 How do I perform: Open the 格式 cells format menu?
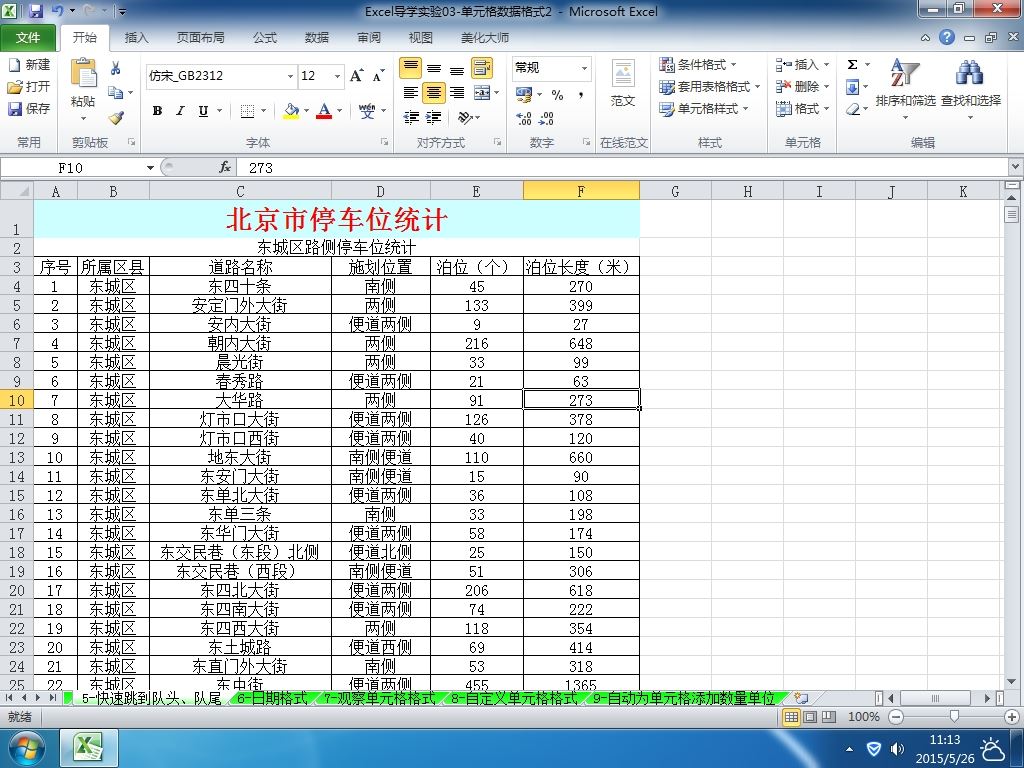[x=803, y=109]
